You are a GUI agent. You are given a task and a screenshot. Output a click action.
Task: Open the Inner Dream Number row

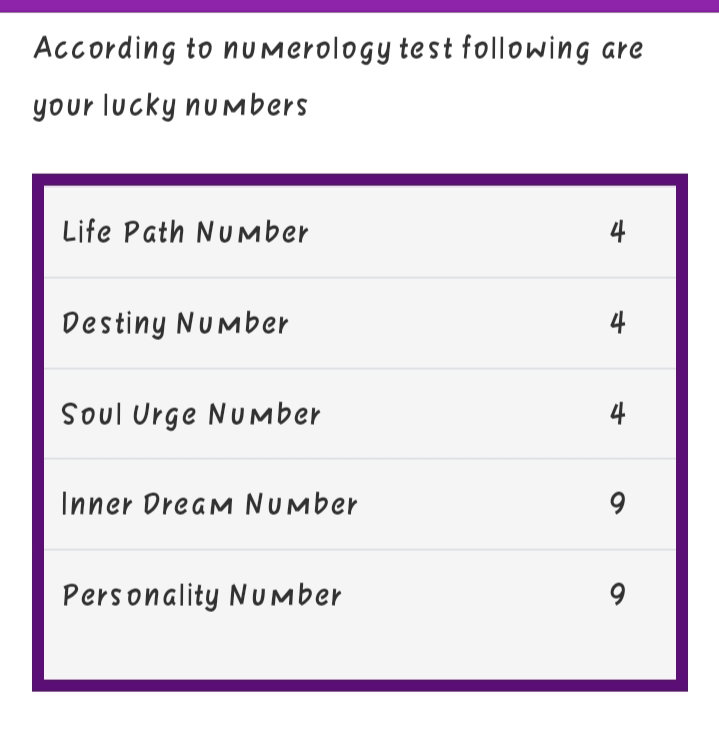point(360,504)
